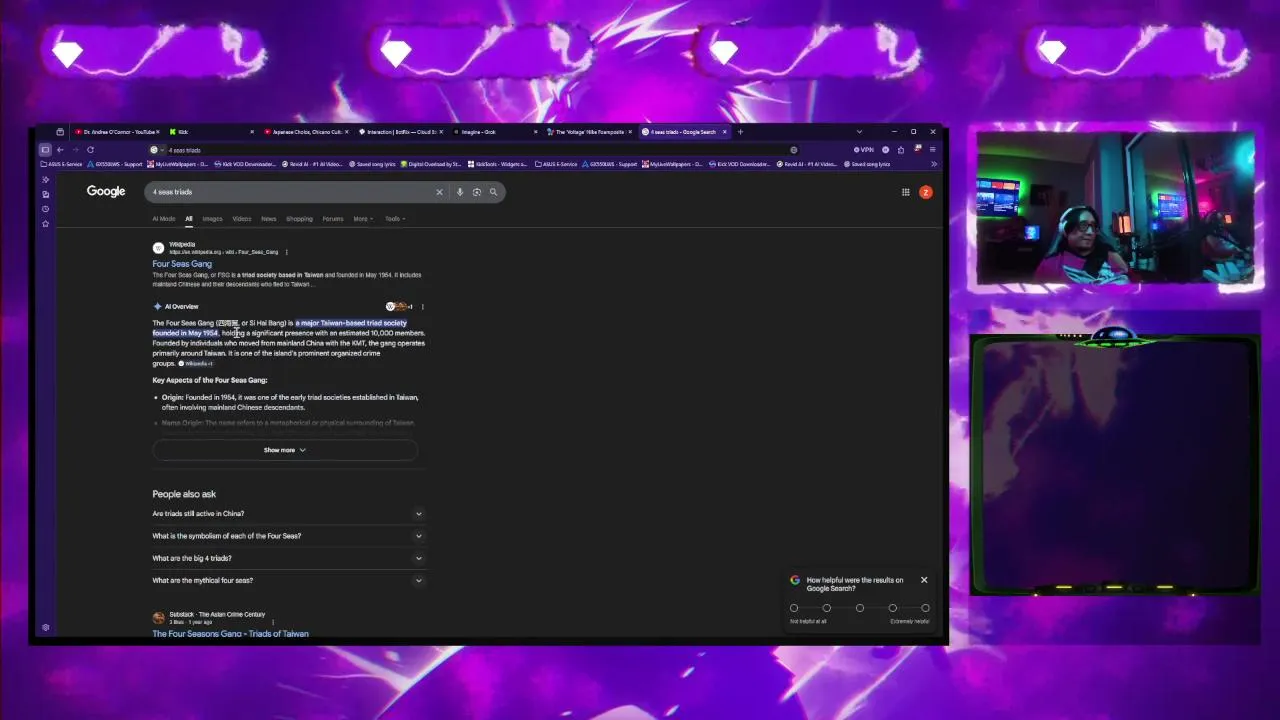Open the browser main menu icon
Screen dimensions: 1280x720
933,150
